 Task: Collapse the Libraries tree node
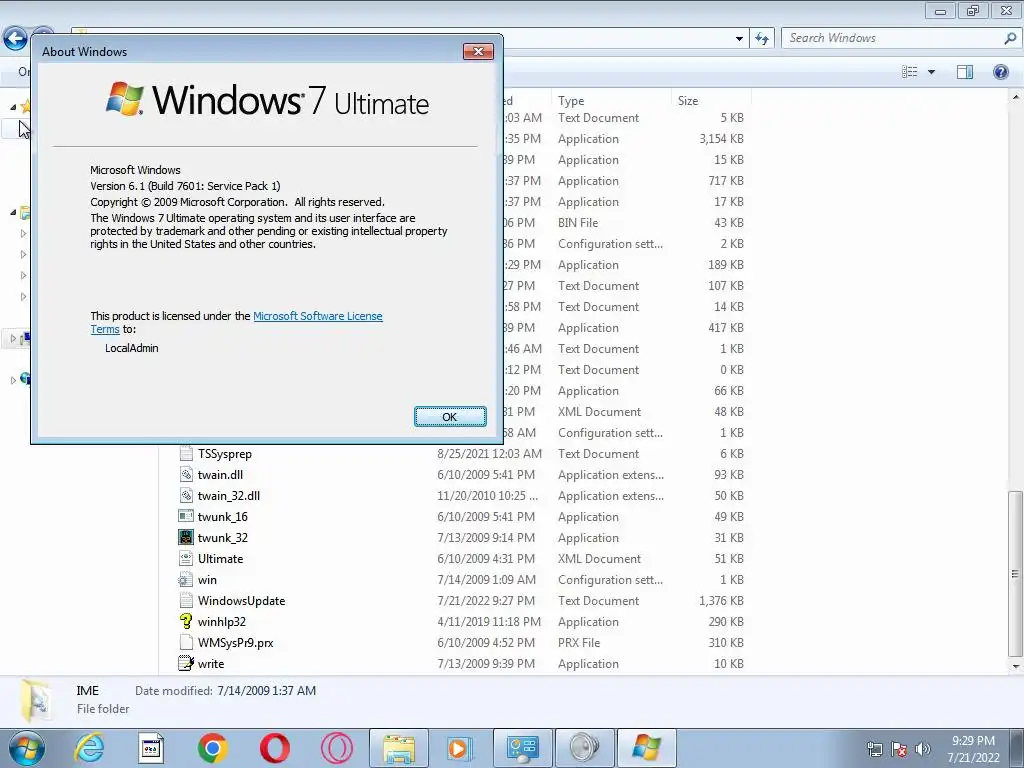click(13, 212)
